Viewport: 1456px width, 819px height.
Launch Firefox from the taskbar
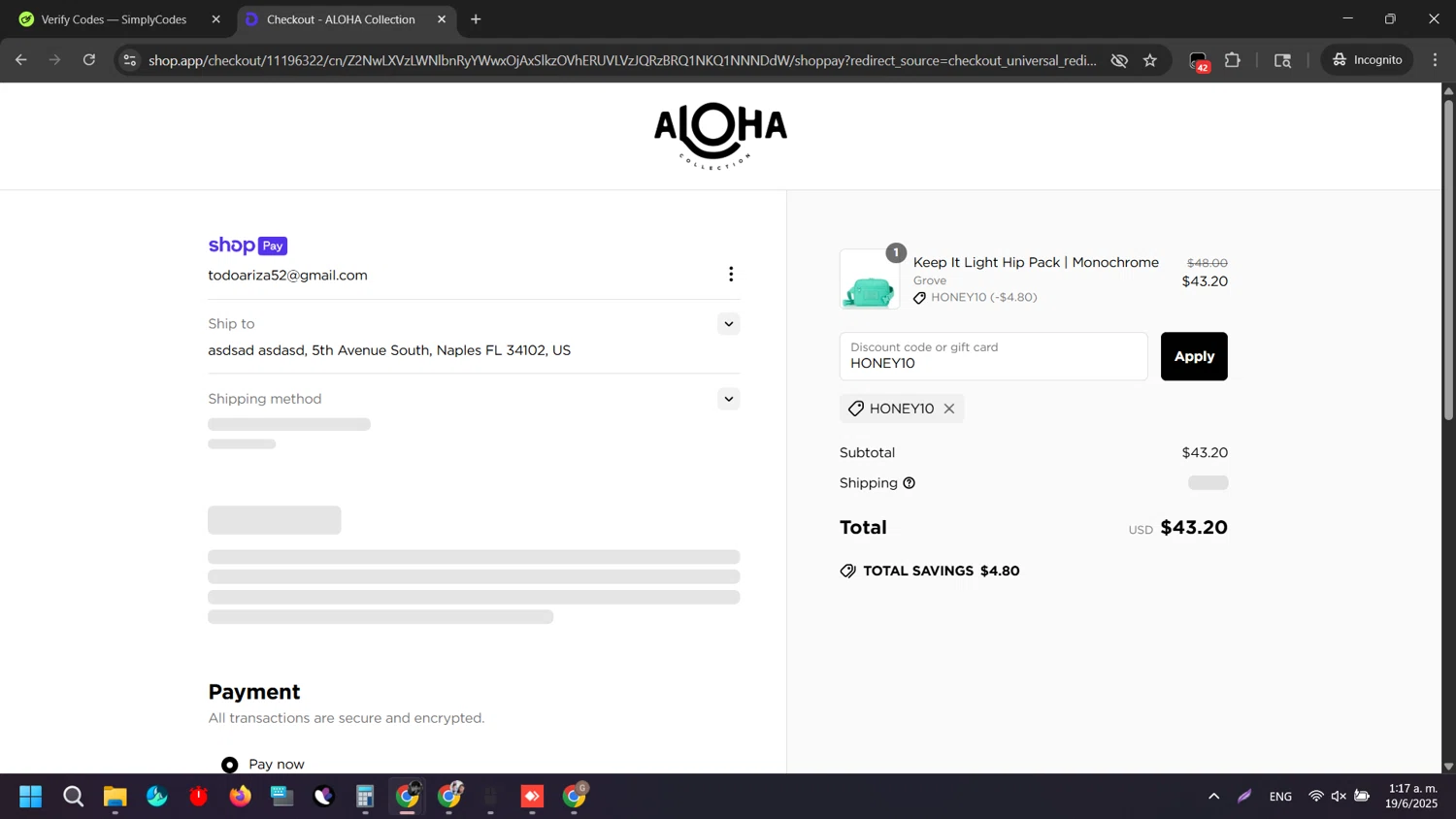240,797
